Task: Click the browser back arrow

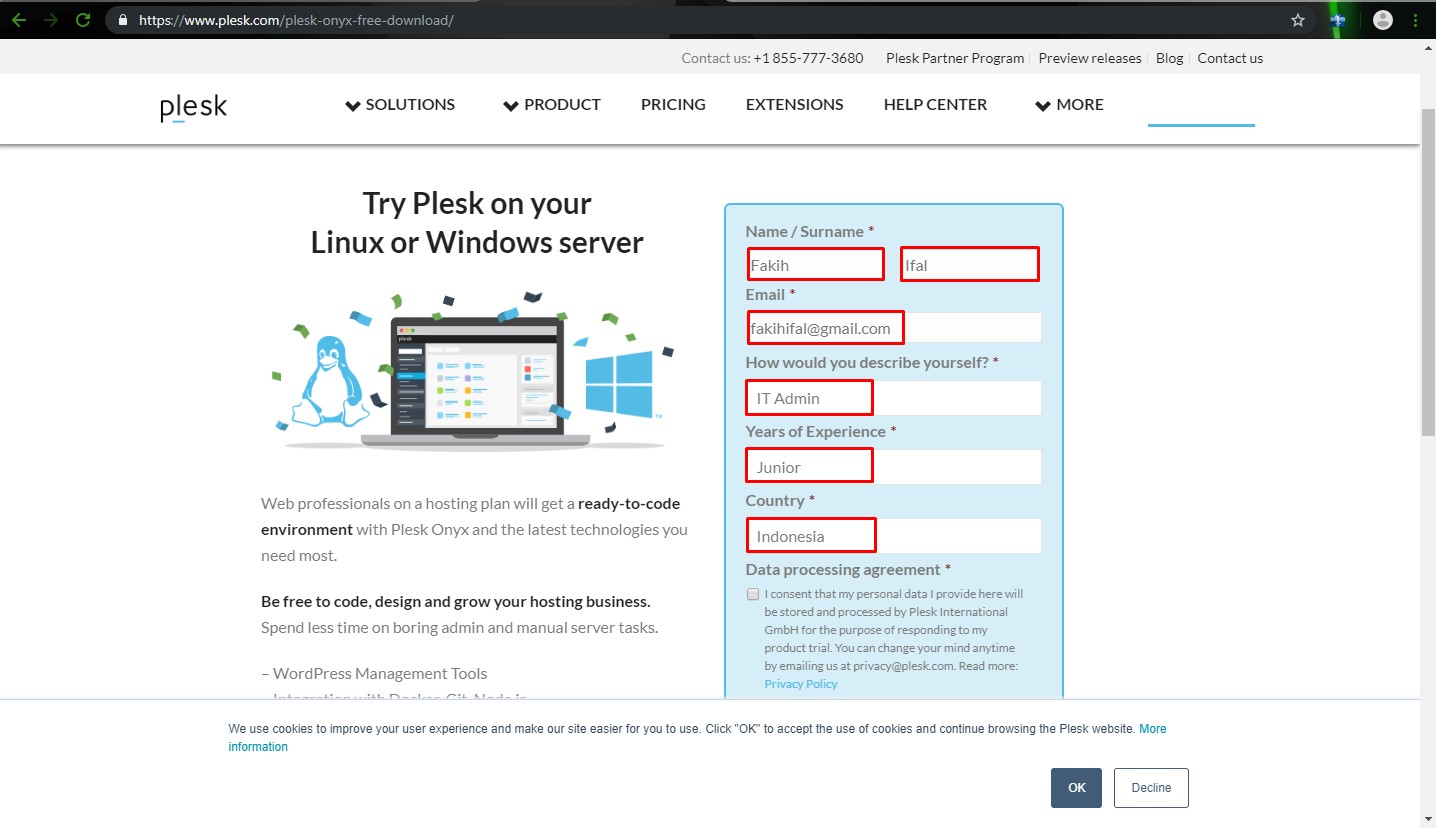Action: (20, 19)
